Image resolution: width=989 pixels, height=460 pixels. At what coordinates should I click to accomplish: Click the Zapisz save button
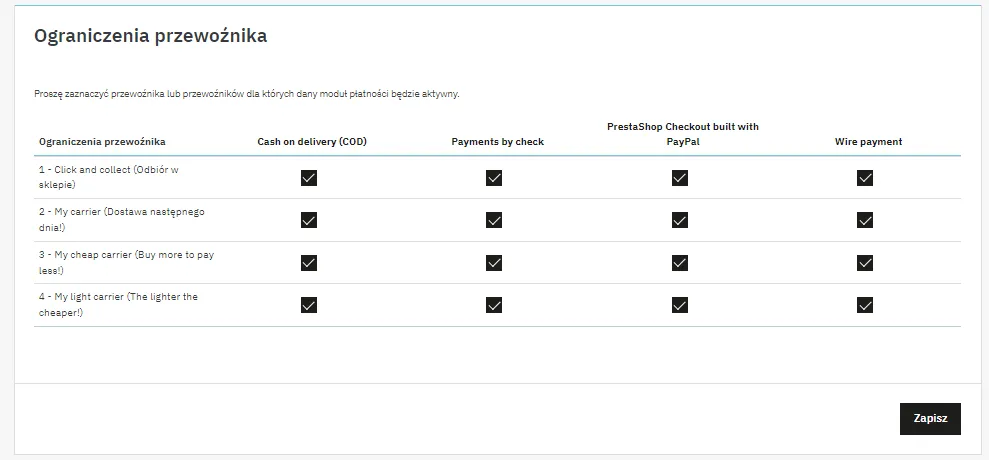[929, 419]
